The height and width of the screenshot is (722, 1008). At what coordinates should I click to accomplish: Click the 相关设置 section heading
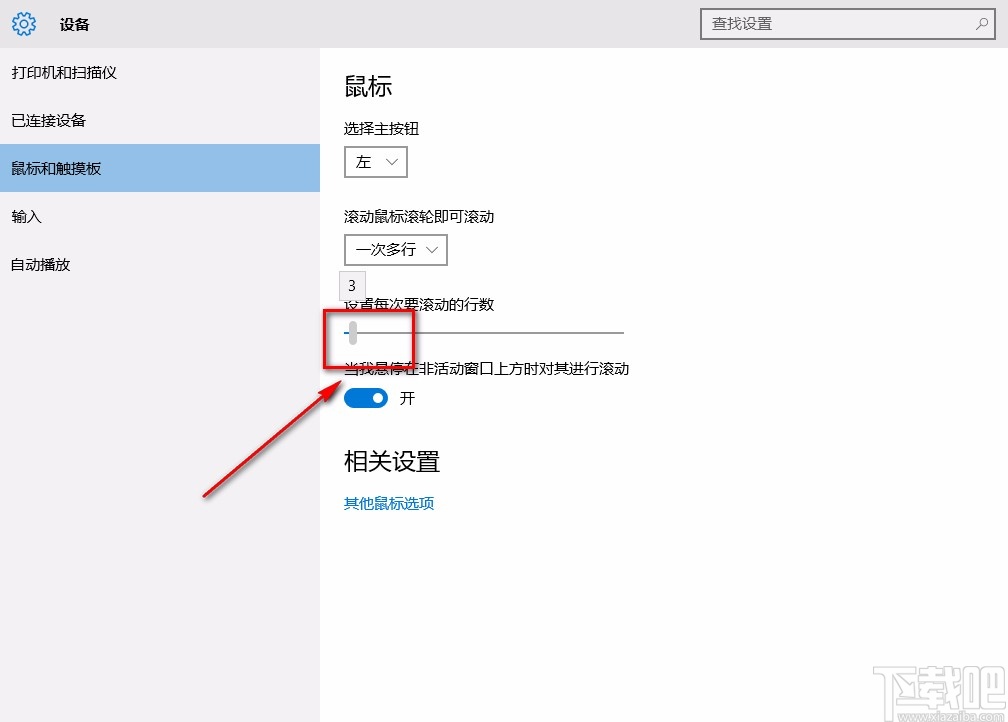tap(391, 461)
